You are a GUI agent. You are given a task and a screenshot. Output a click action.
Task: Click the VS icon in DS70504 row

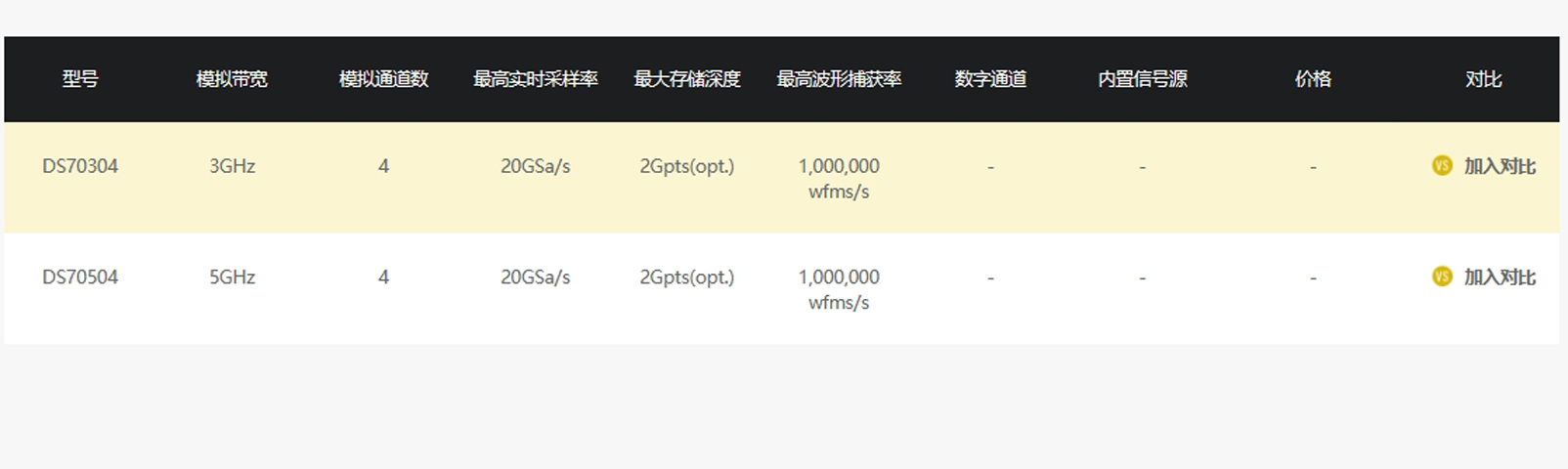point(1442,277)
